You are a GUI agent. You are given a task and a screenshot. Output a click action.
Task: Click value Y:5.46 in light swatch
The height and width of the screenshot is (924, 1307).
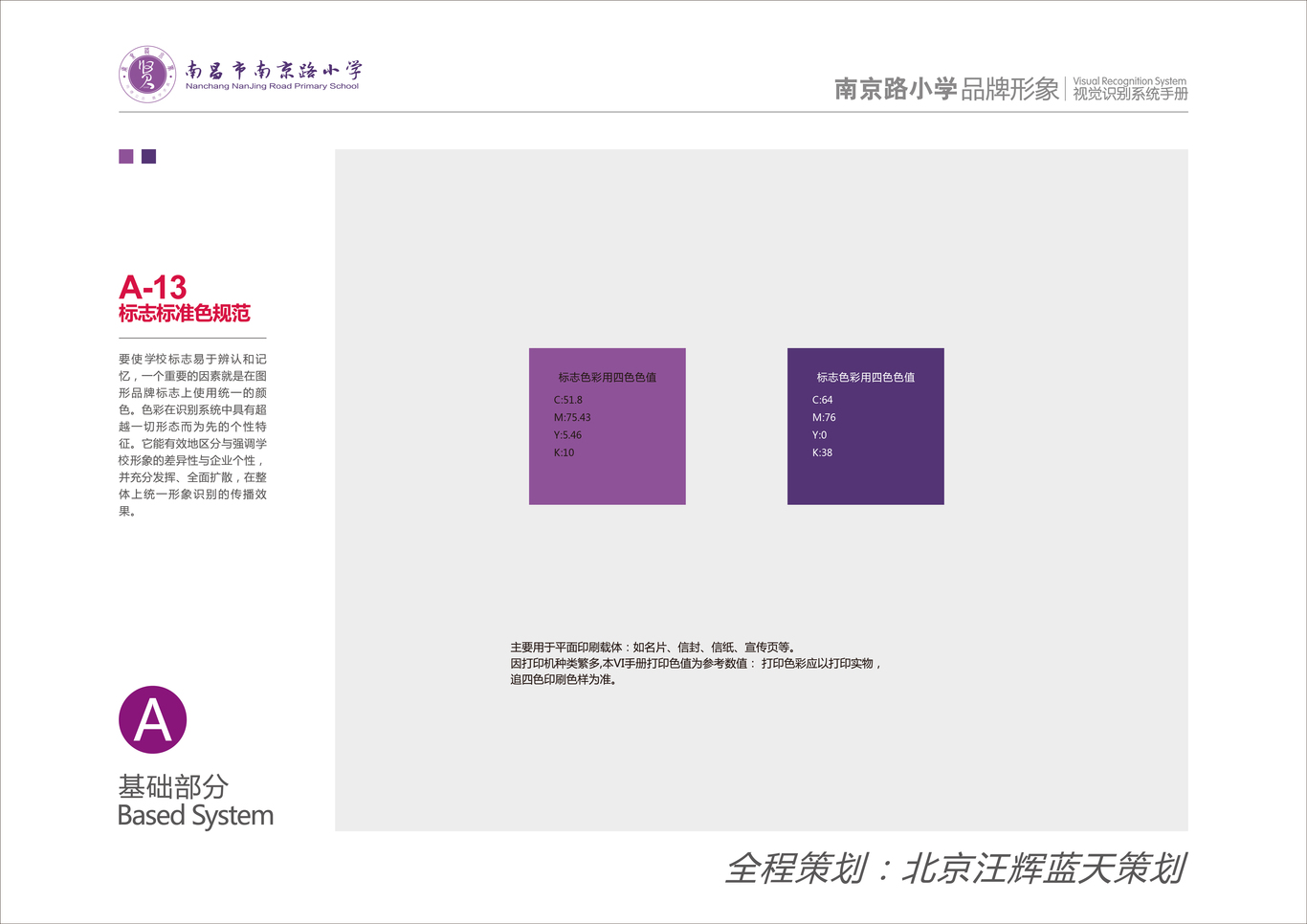[567, 435]
